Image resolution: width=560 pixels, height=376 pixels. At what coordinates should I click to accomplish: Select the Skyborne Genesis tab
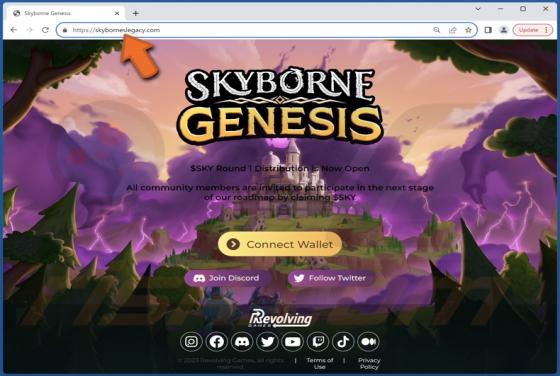pos(66,13)
